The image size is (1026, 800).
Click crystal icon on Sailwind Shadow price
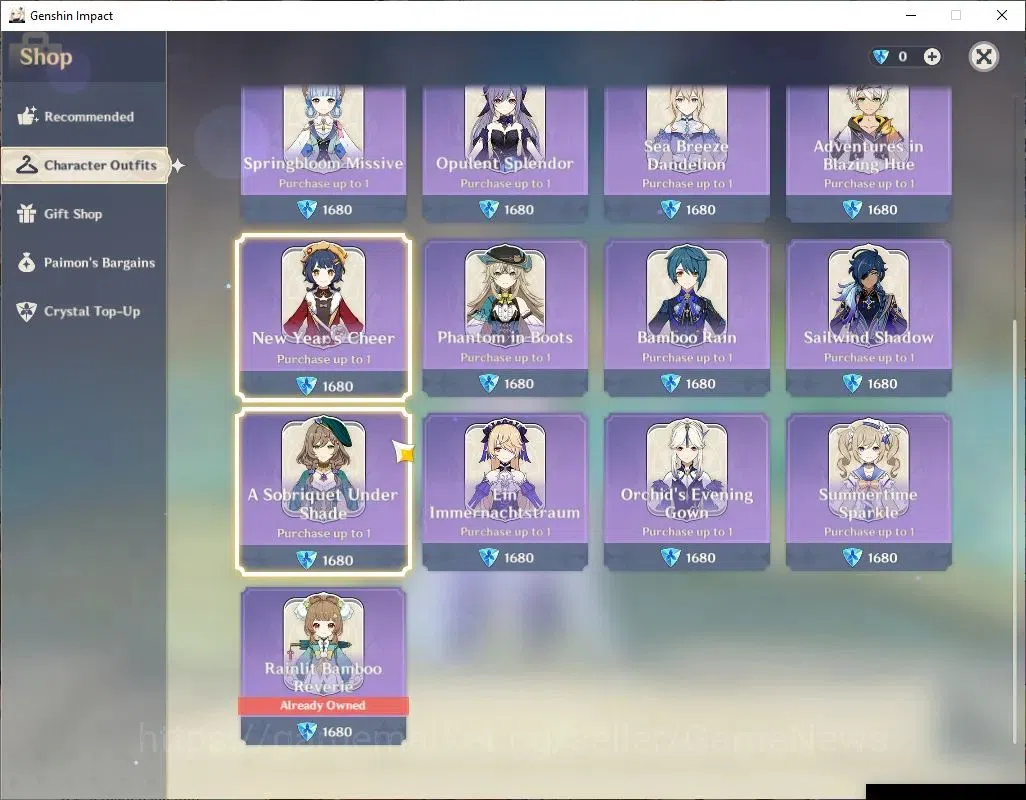click(x=852, y=383)
